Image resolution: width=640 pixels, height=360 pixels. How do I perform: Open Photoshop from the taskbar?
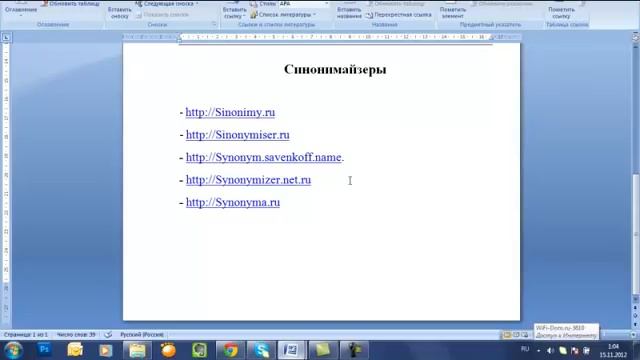point(44,350)
